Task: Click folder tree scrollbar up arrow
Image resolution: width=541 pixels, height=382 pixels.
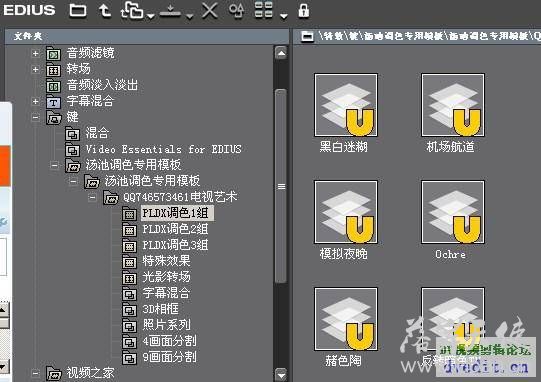Action: pos(281,53)
